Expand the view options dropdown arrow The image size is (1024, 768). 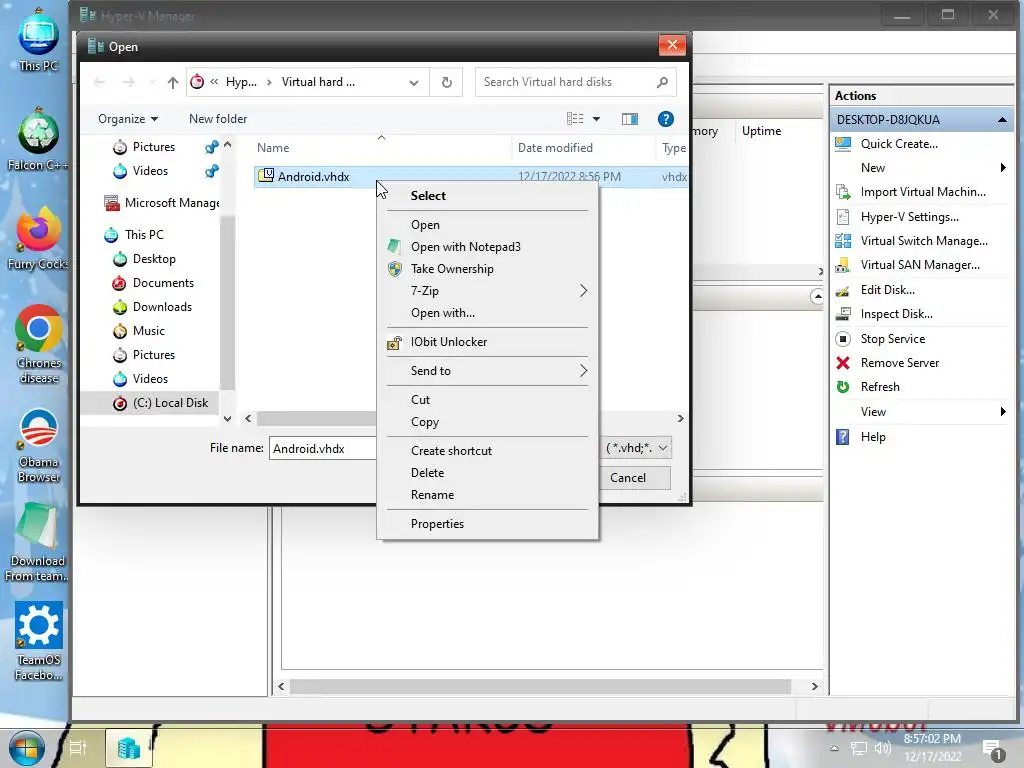596,119
